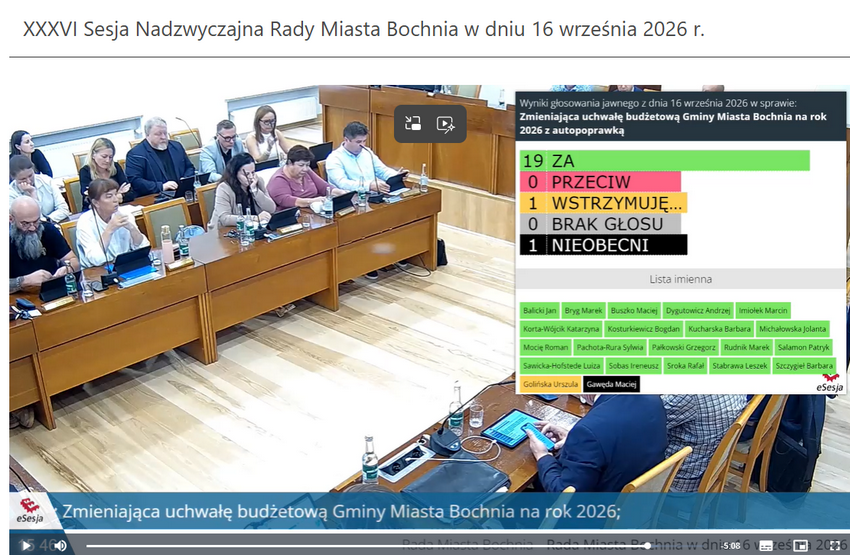Click the 1 NIEOBECNI black bar
The image size is (850, 555).
click(x=603, y=245)
